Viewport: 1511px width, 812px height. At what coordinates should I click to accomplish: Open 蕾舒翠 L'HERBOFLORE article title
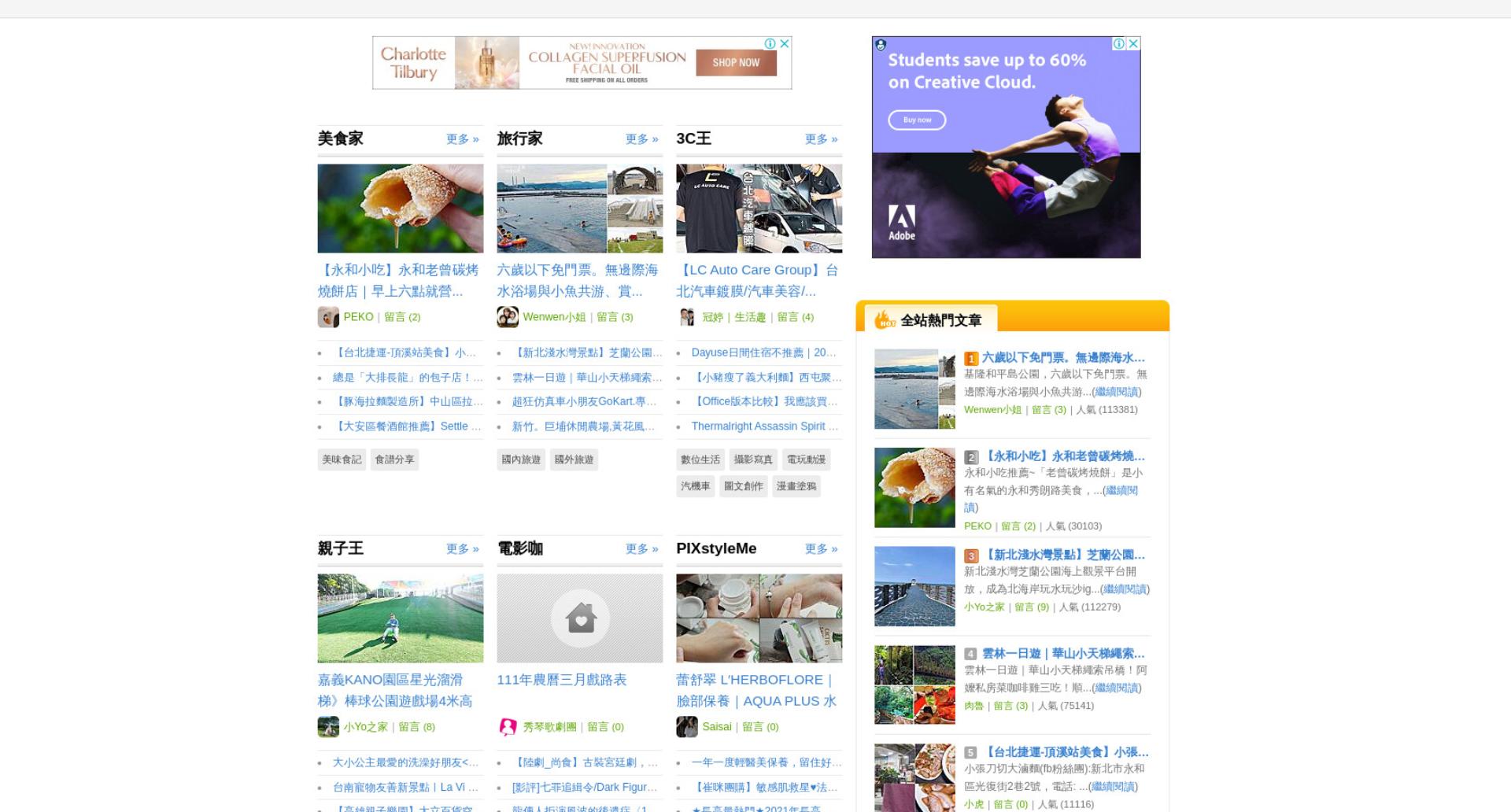[x=756, y=691]
